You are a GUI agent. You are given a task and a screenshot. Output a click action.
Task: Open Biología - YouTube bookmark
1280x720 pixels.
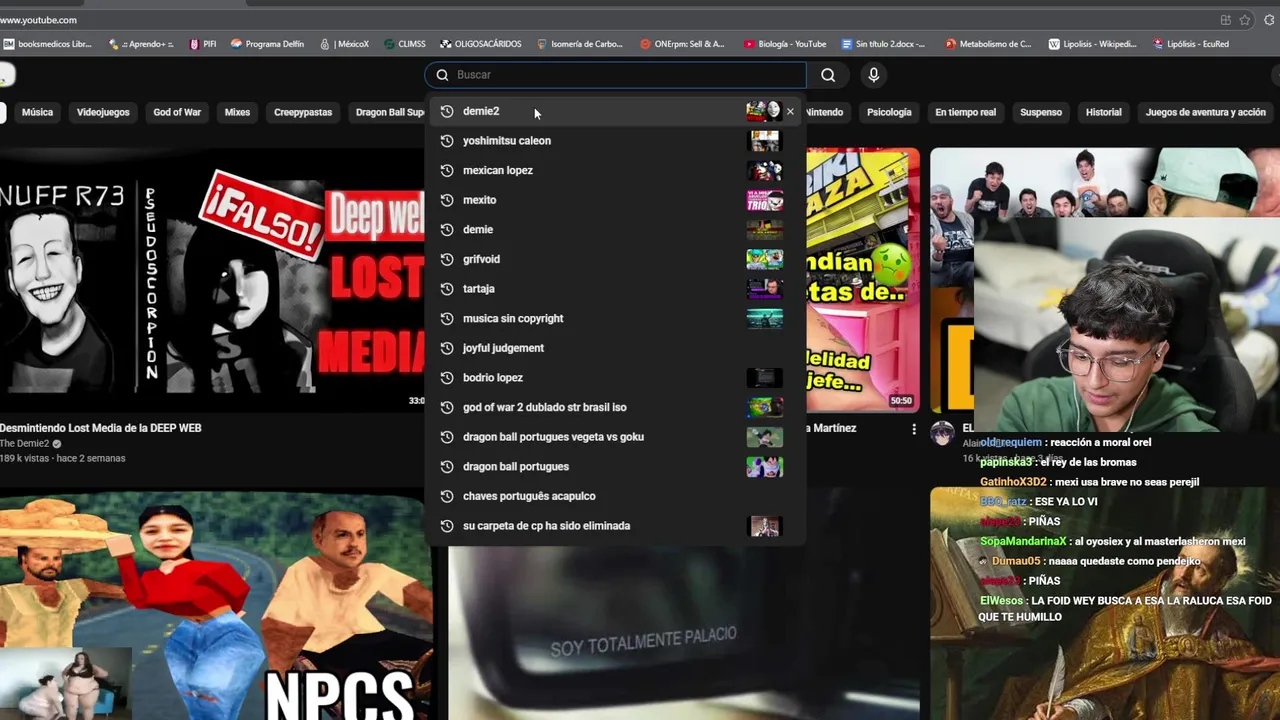[x=785, y=44]
